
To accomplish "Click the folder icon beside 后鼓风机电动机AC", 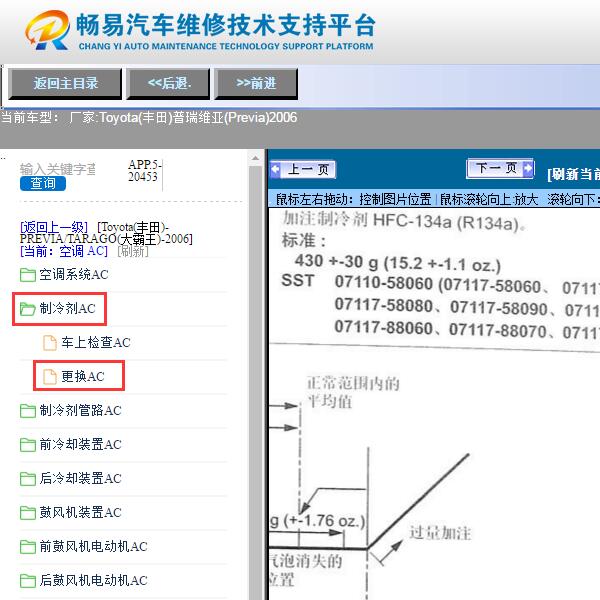I will (28, 581).
